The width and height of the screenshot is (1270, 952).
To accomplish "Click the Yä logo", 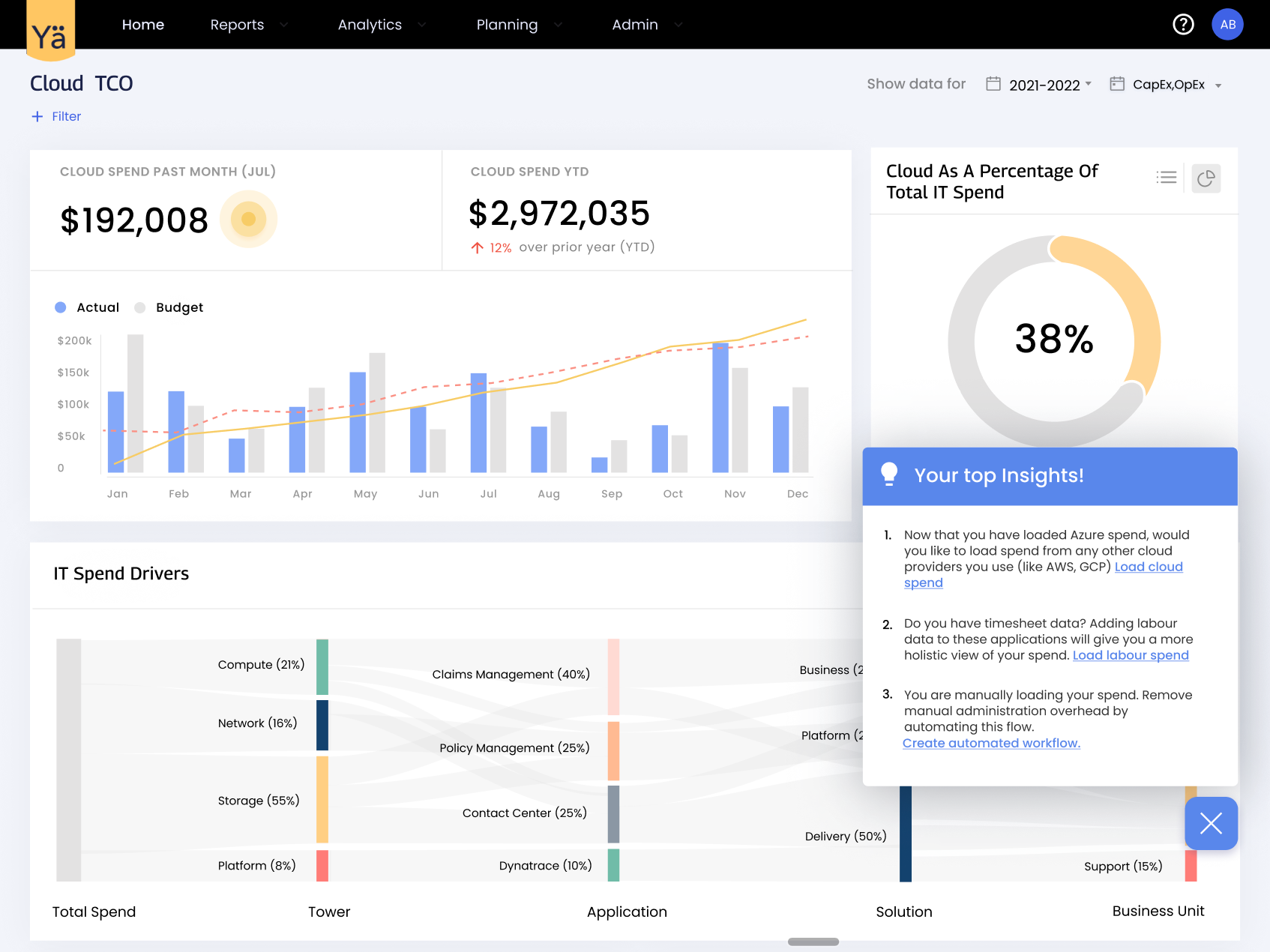I will click(x=50, y=31).
